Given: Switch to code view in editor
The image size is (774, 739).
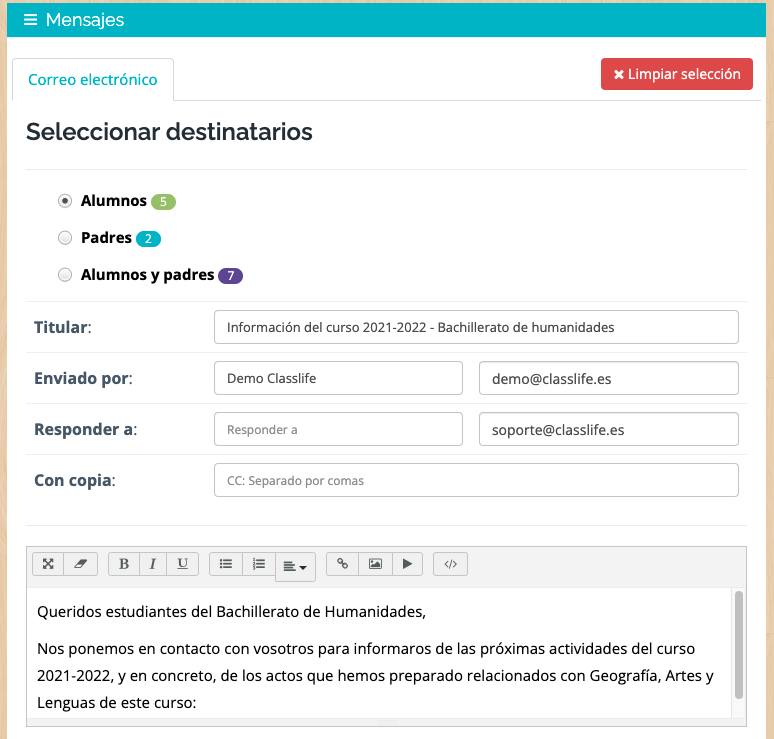Looking at the screenshot, I should coord(450,564).
